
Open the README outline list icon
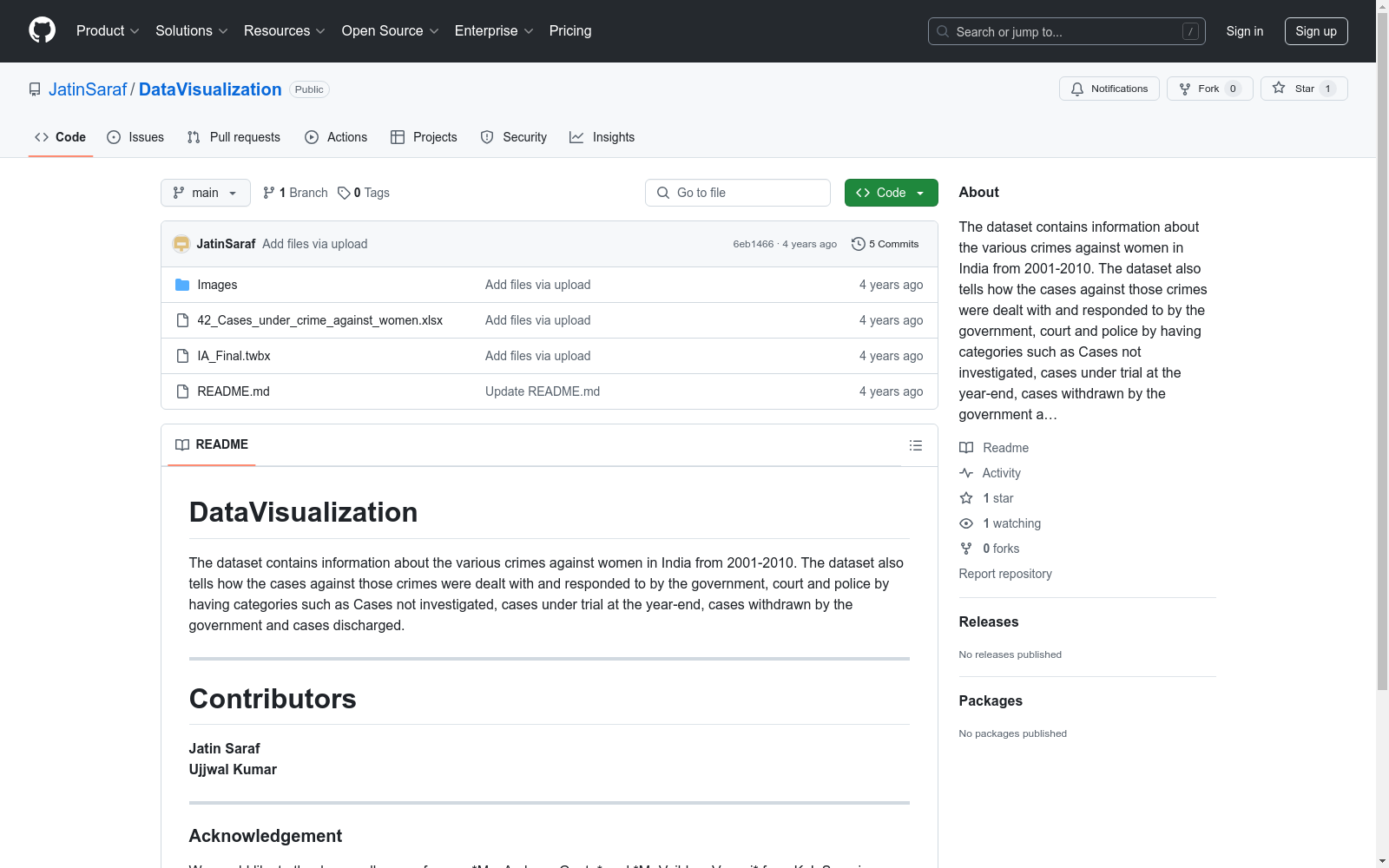click(x=916, y=445)
